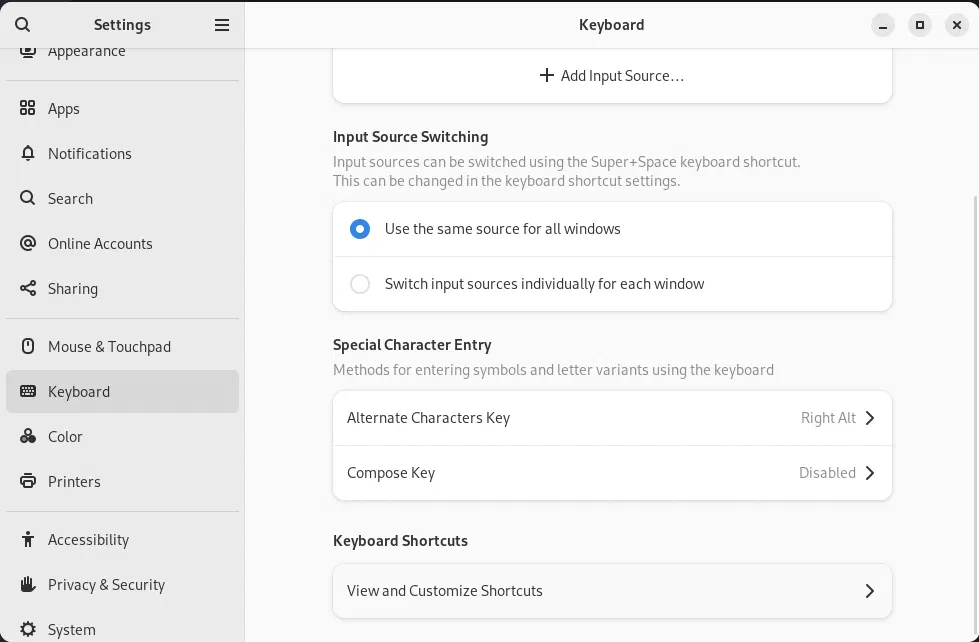Click Add Input Source button
This screenshot has height=642, width=979.
click(612, 76)
